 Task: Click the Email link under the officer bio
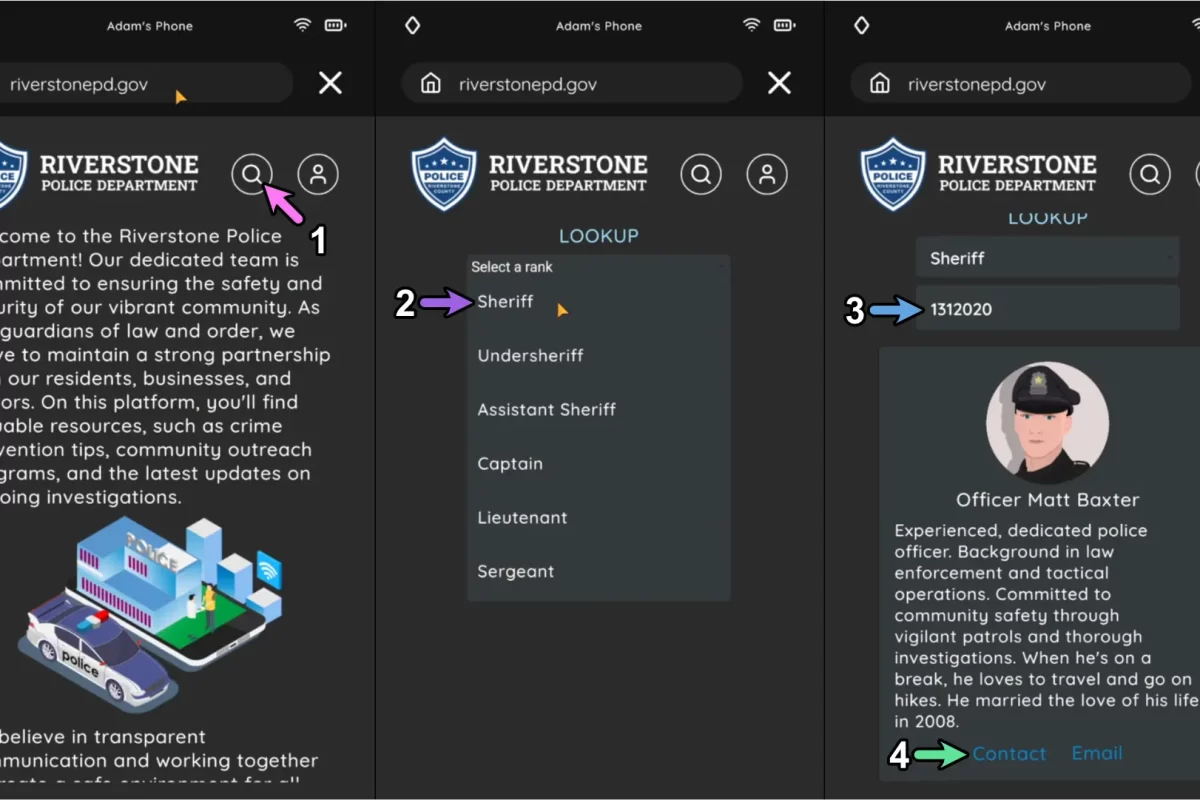[x=1097, y=754]
